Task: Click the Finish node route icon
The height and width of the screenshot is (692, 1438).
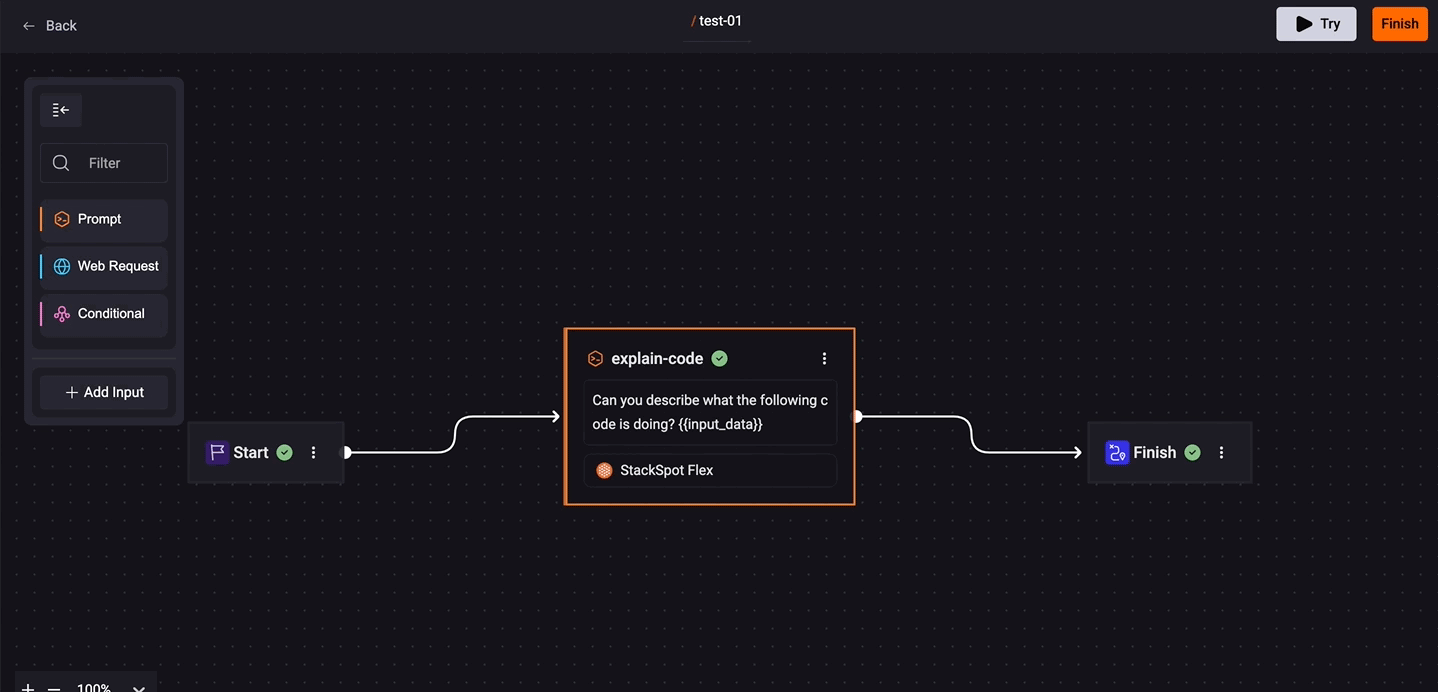Action: click(1116, 453)
